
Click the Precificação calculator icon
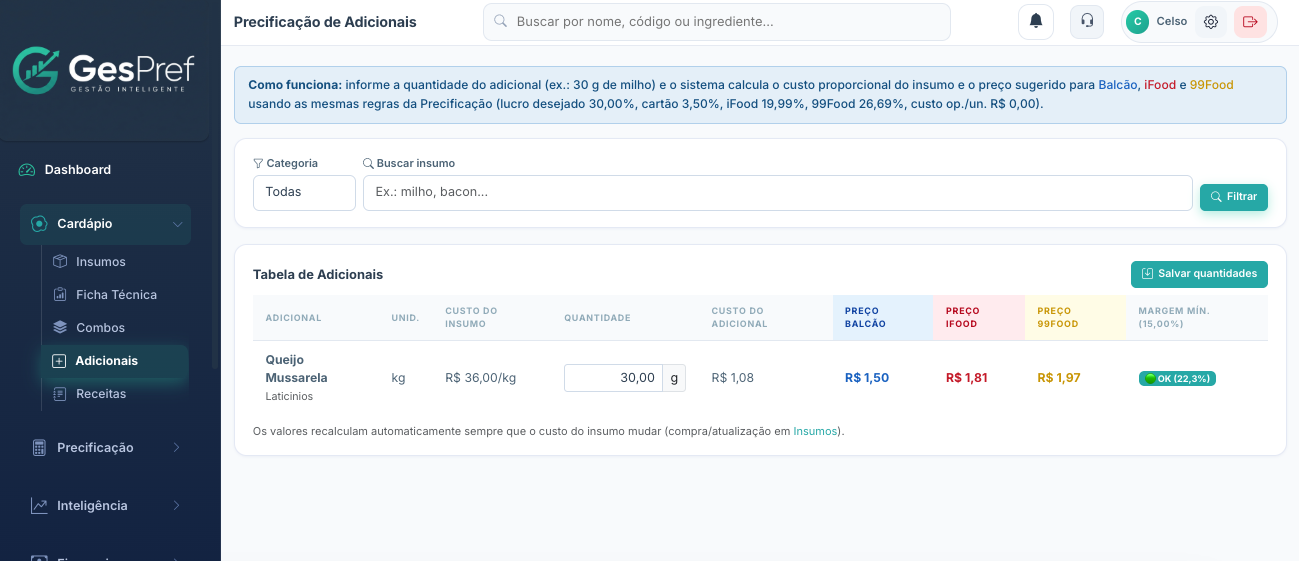point(39,448)
